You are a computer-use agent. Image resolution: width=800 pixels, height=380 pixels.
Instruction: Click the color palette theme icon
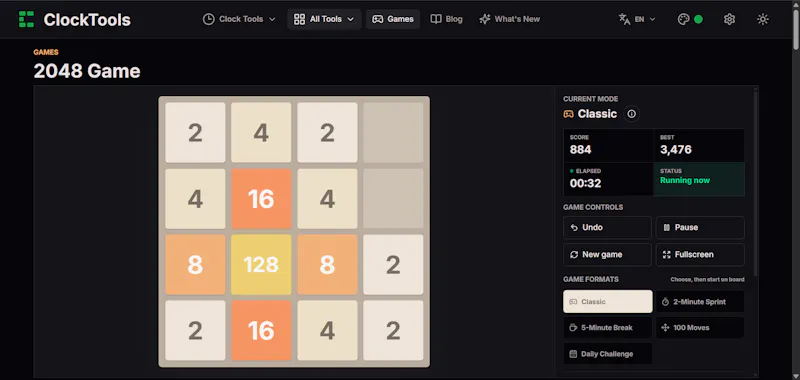pyautogui.click(x=683, y=19)
